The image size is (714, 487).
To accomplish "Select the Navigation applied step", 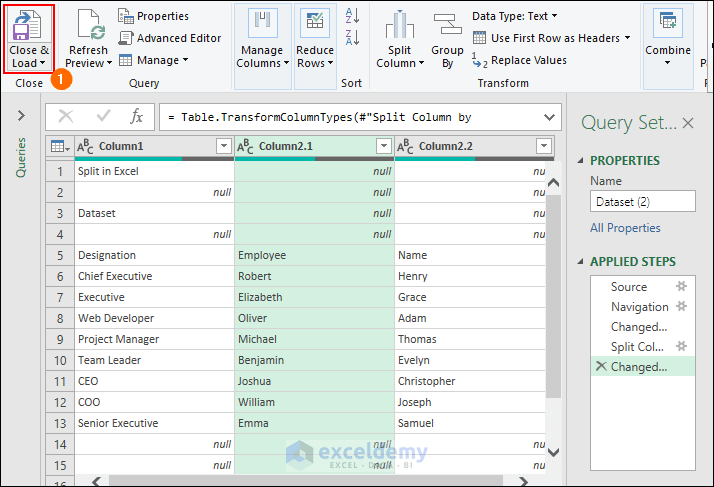I will tap(639, 307).
